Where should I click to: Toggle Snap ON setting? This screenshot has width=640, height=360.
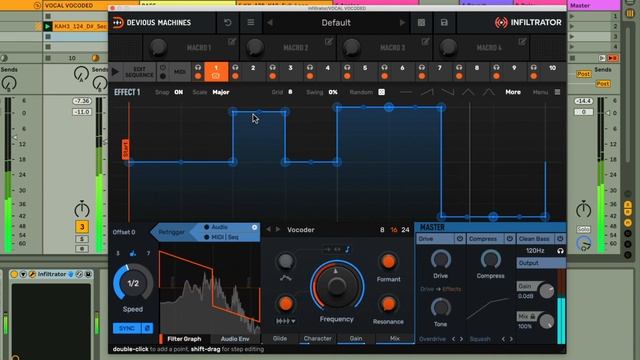[x=179, y=92]
